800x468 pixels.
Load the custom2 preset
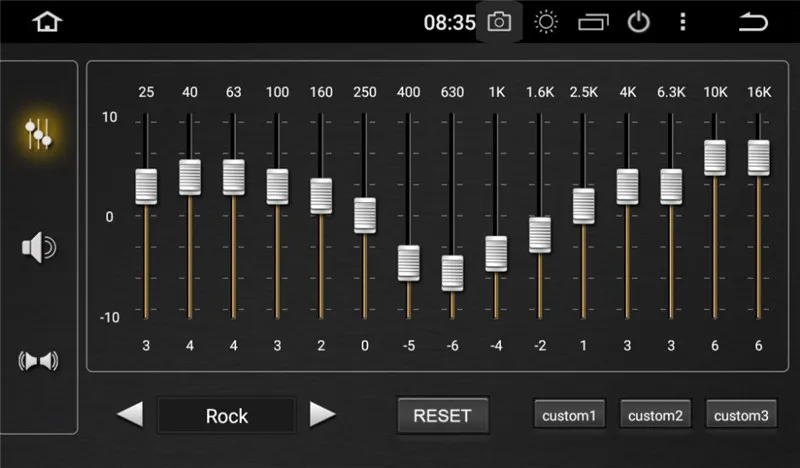pyautogui.click(x=655, y=415)
